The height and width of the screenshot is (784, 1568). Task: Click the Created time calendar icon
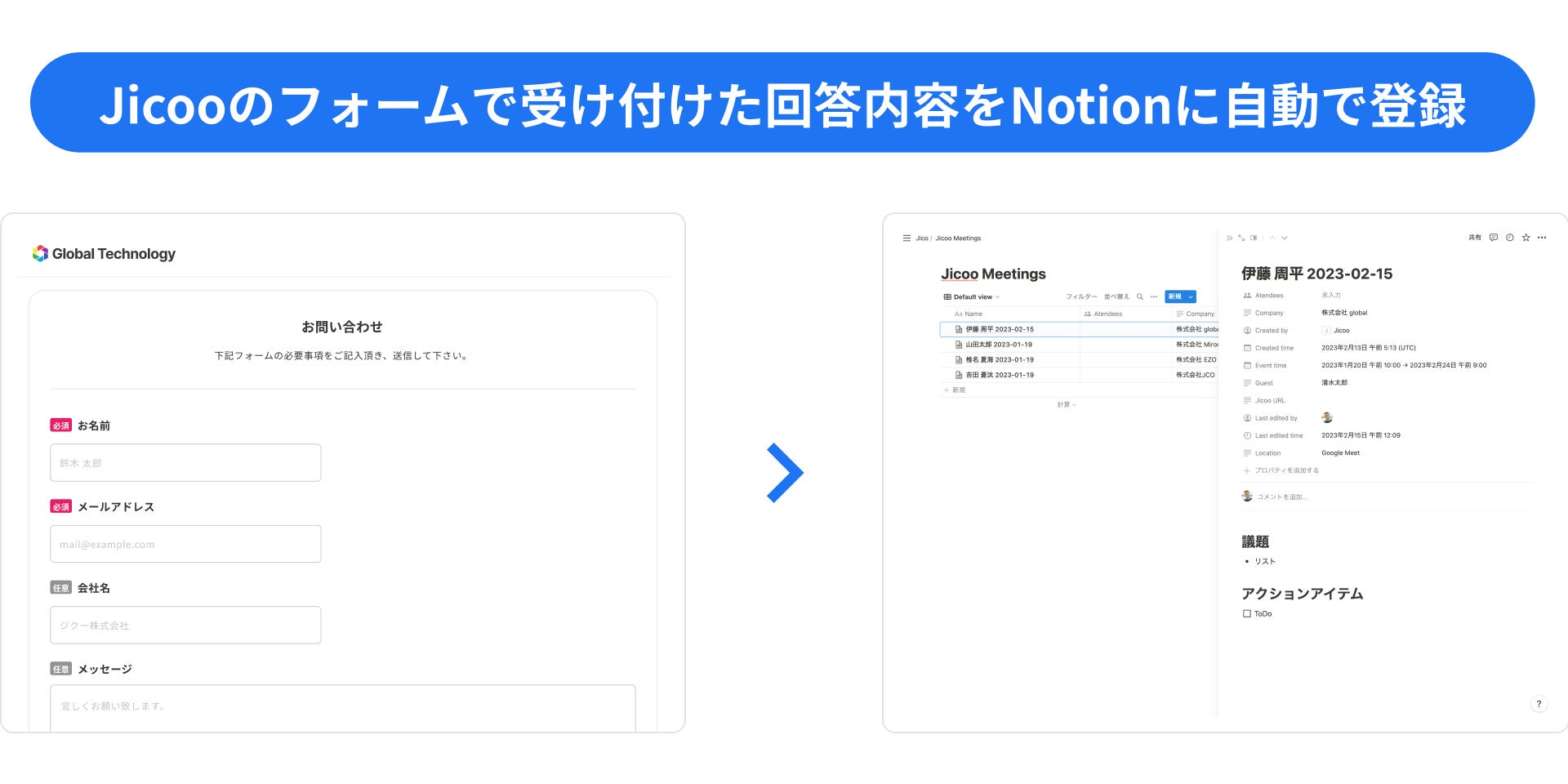[x=1247, y=348]
